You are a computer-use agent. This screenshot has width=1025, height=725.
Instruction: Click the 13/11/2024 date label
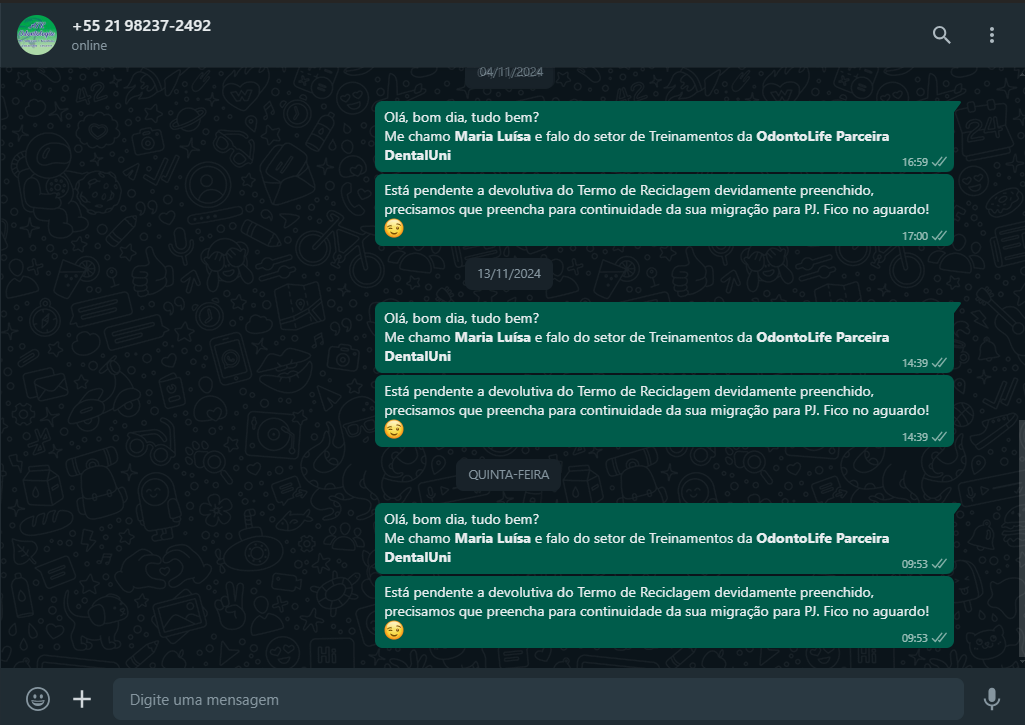point(509,274)
